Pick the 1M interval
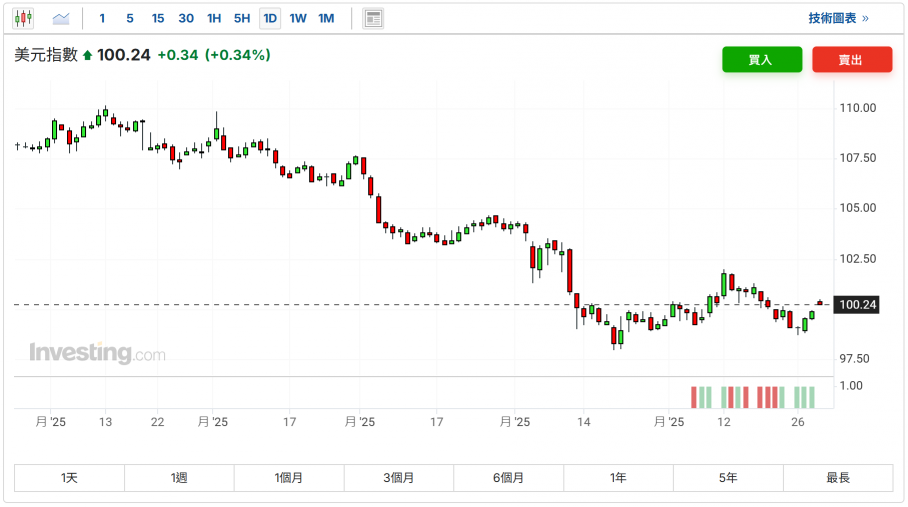908x507 pixels. [326, 18]
